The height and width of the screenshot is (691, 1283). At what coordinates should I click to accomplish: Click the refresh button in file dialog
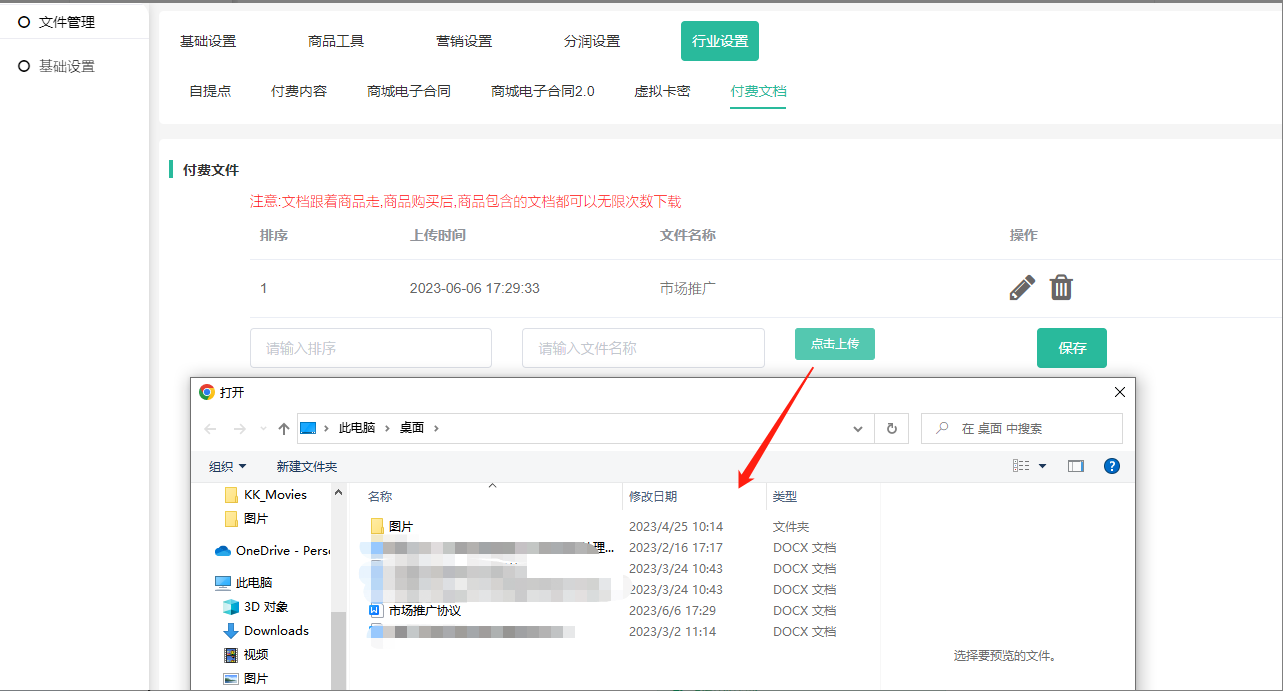click(x=892, y=428)
